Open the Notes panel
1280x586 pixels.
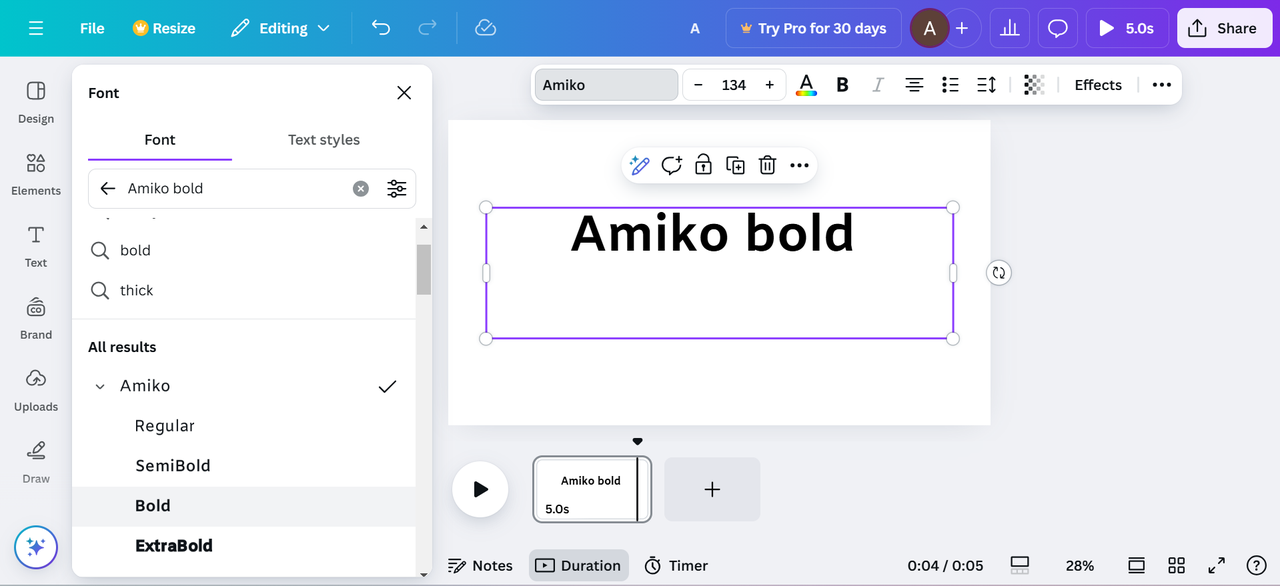(x=481, y=566)
